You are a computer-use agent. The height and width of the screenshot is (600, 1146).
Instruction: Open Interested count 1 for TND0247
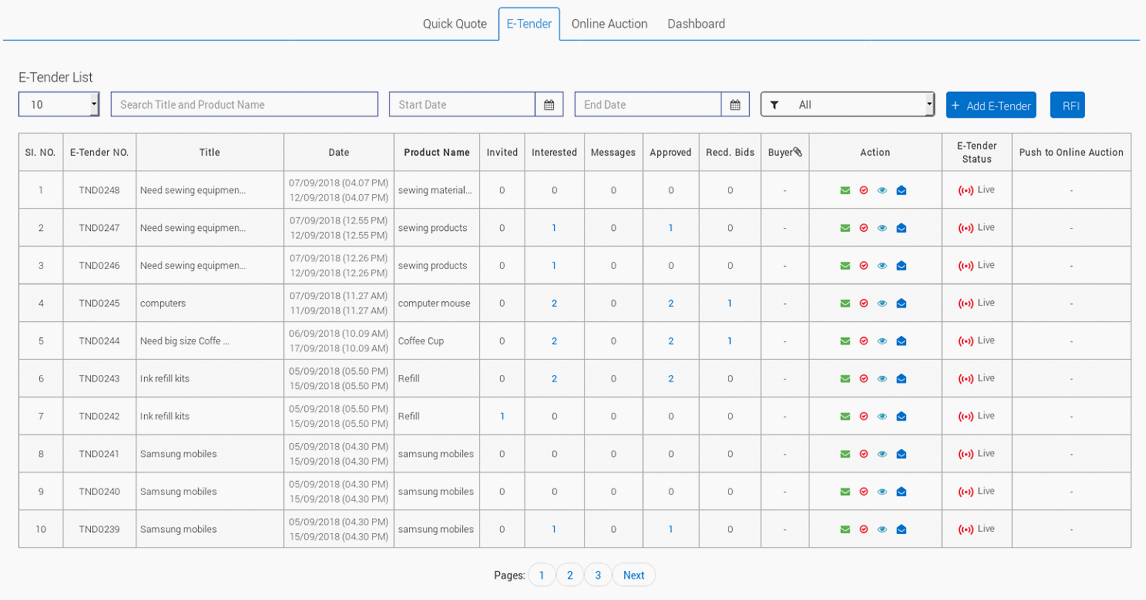pos(554,228)
